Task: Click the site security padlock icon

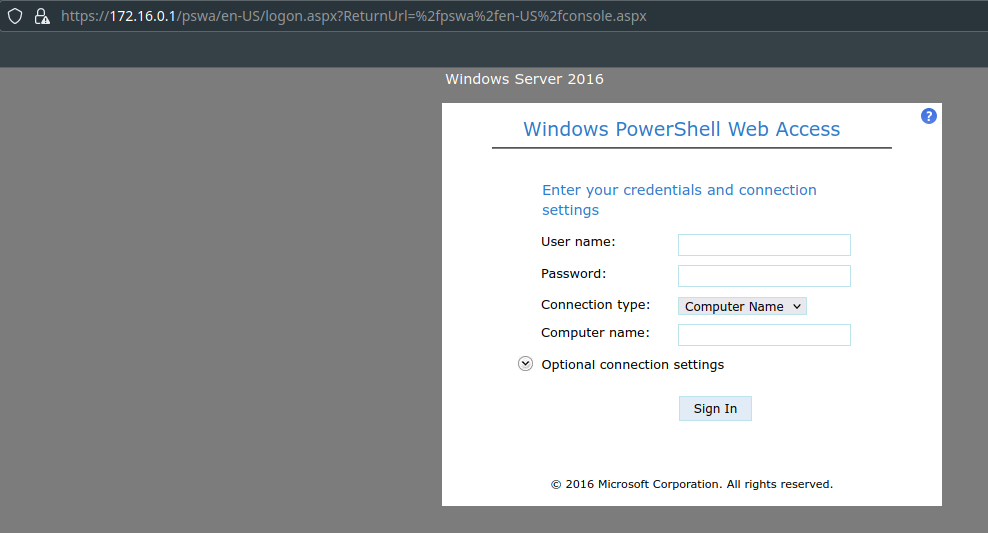Action: click(x=41, y=16)
